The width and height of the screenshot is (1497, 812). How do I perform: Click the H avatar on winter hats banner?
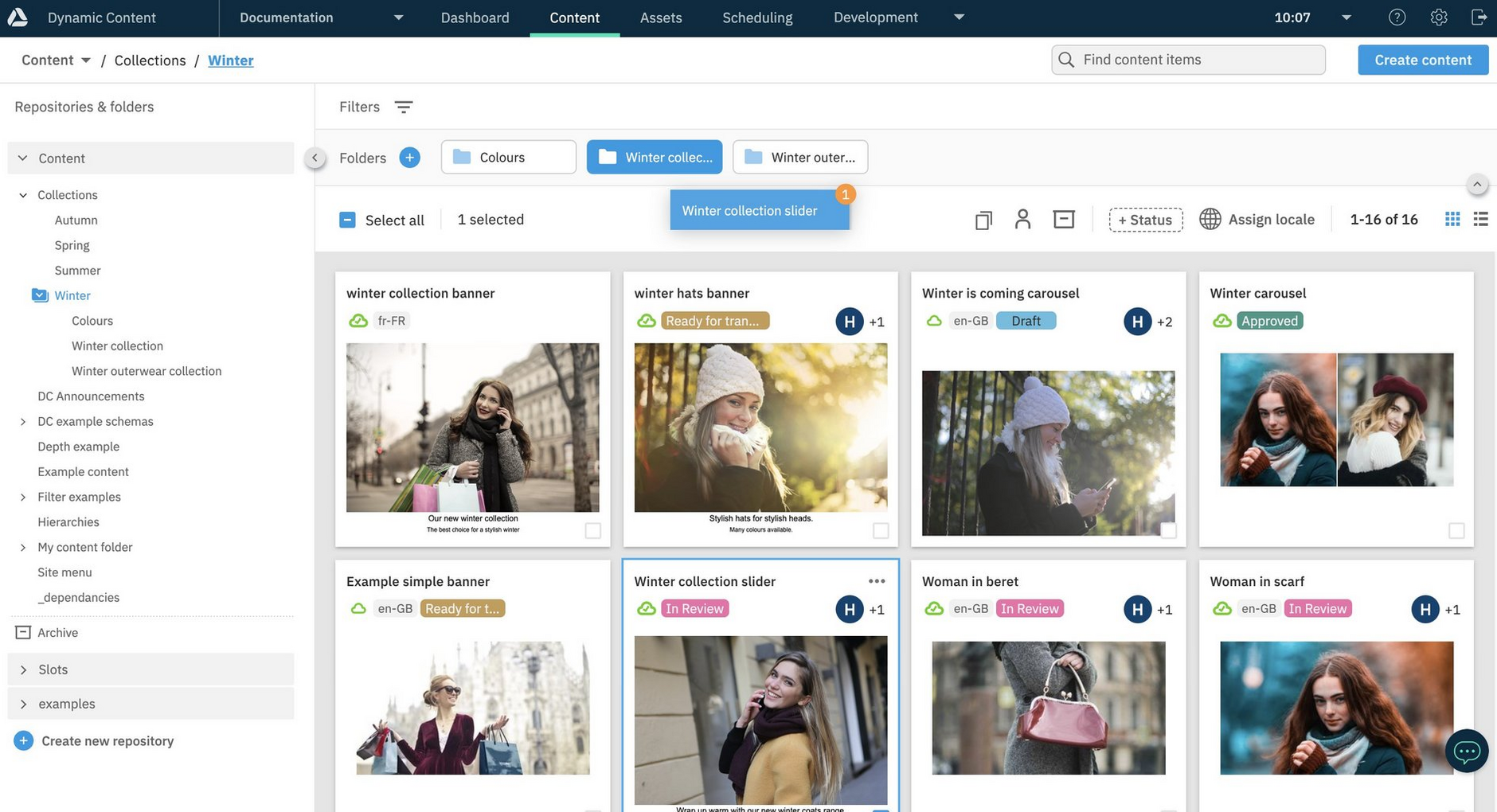[x=850, y=322]
